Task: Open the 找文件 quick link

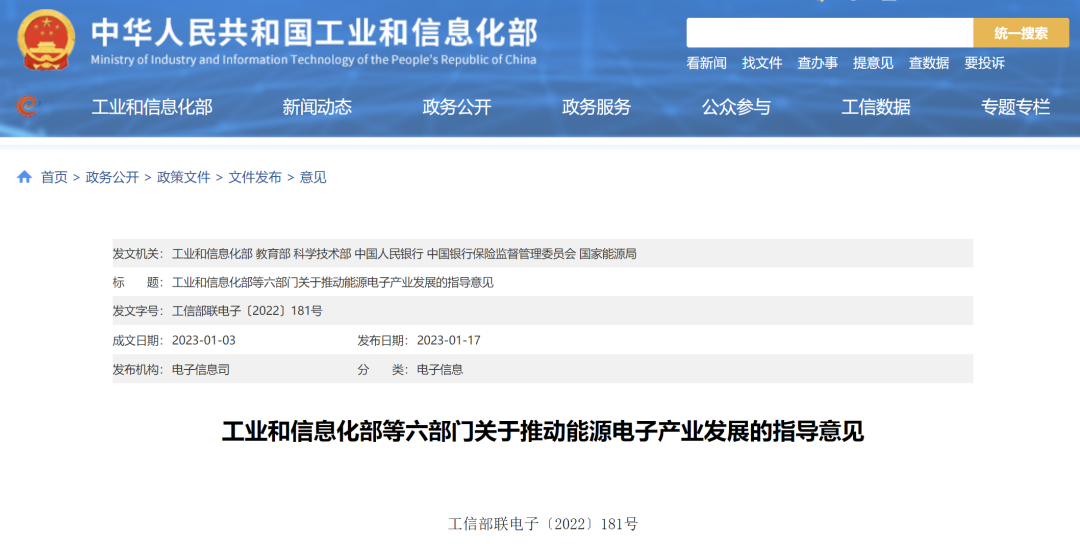Action: (x=762, y=63)
